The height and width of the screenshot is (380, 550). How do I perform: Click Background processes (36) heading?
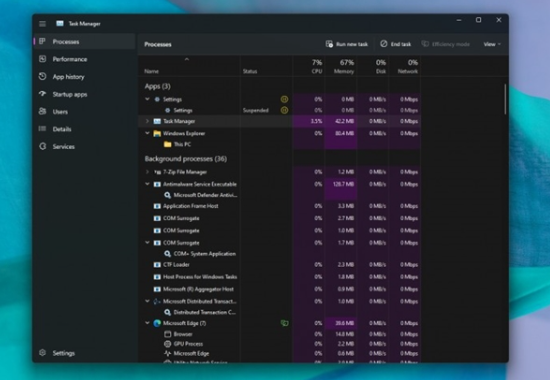click(x=186, y=159)
